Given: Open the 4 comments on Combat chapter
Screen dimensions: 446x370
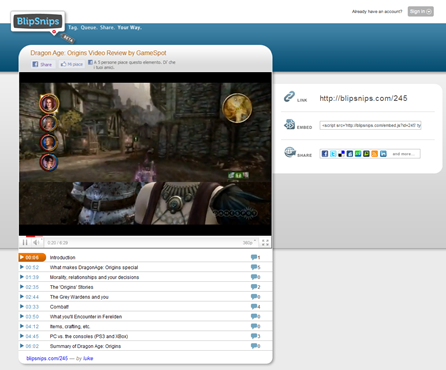Looking at the screenshot, I should (255, 306).
